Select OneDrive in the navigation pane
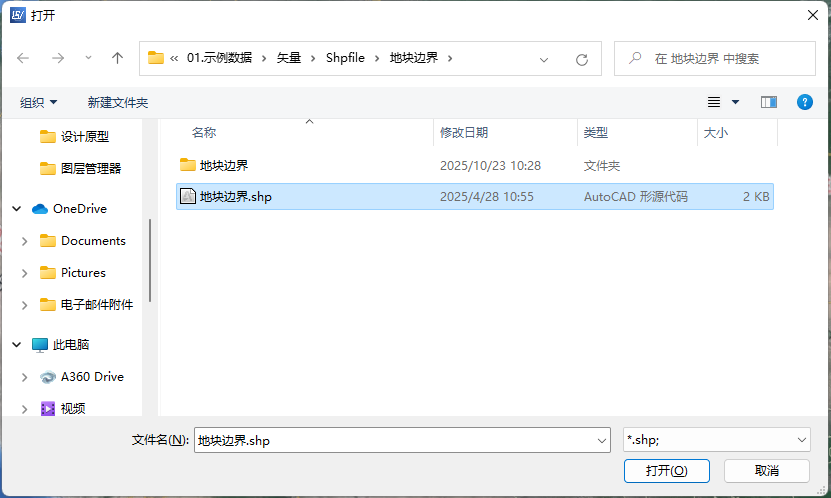This screenshot has height=498, width=831. 69,209
